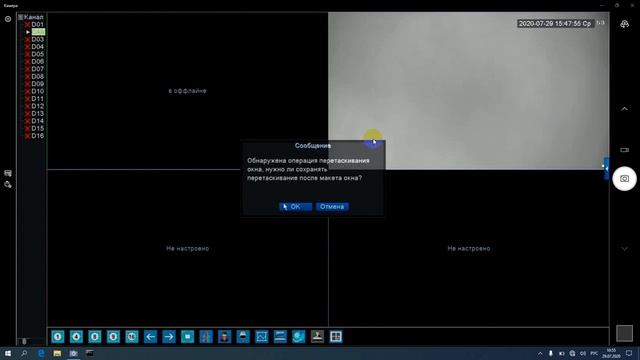Click the upper of the two bottom left sidebar icons
Image resolution: width=640 pixels, height=360 pixels.
point(8,173)
